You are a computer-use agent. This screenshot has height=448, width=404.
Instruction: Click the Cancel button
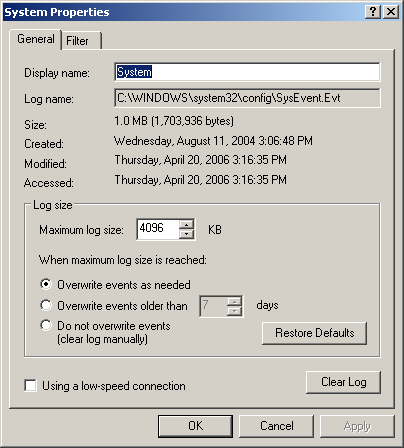276,426
